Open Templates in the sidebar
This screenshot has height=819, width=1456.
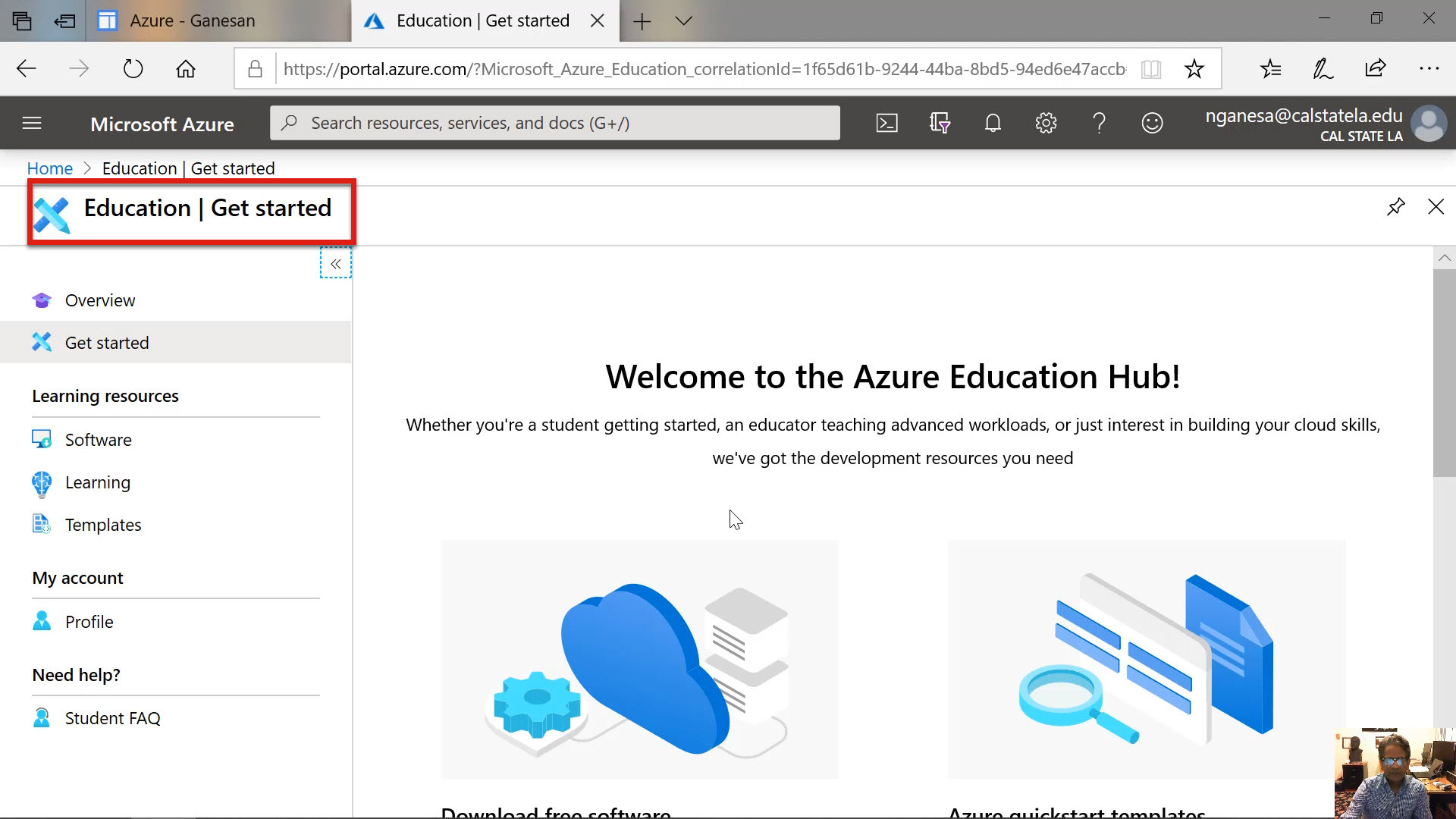pos(102,525)
